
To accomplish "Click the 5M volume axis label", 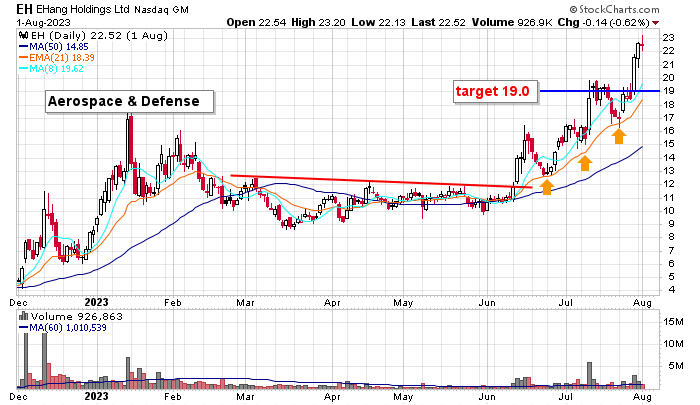I will tap(675, 366).
